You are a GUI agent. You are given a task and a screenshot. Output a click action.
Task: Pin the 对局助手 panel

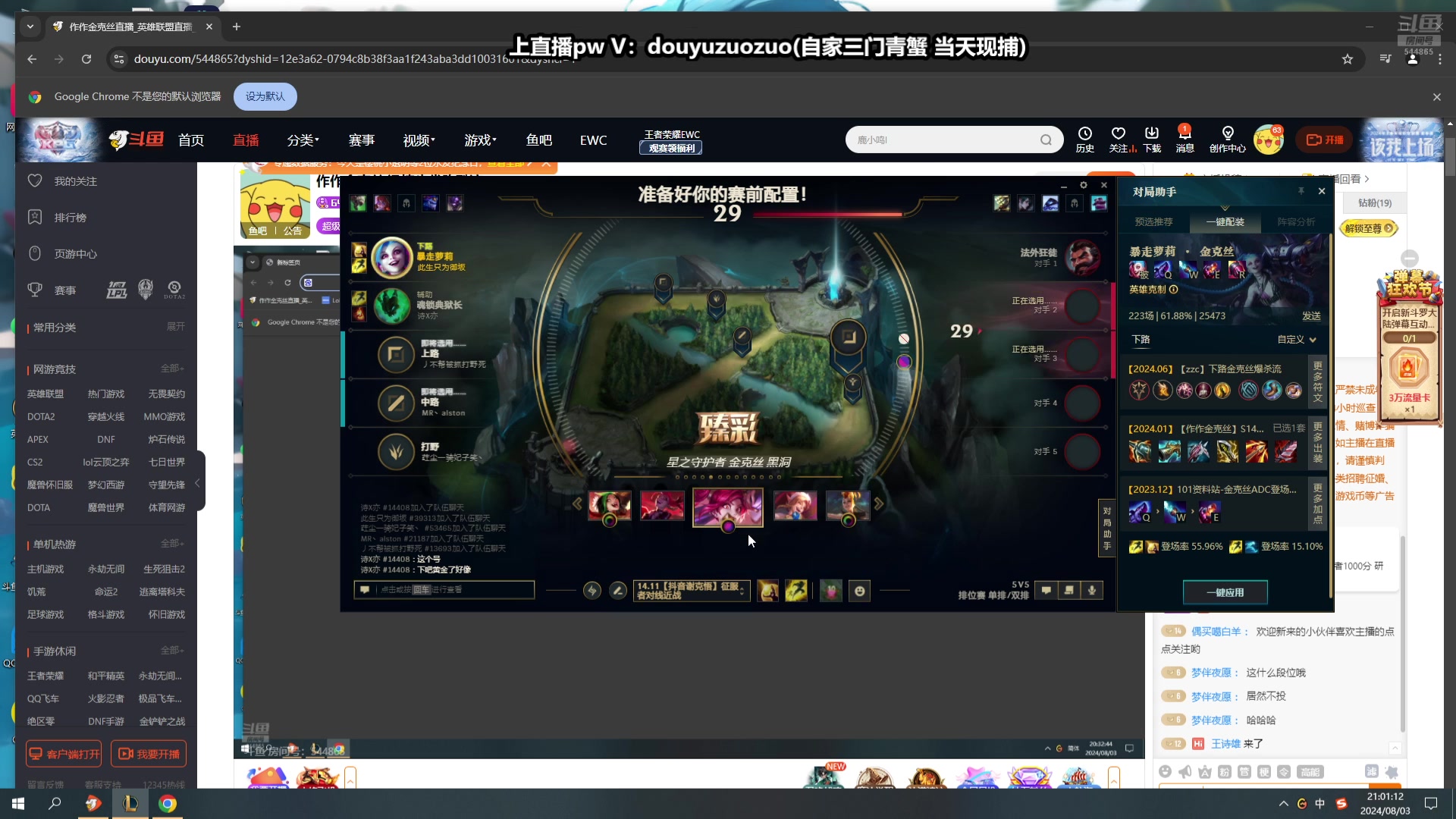pos(1301,191)
